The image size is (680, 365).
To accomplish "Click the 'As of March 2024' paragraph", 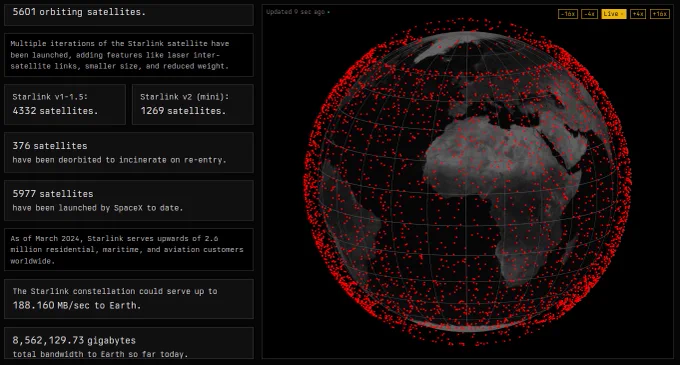I will click(127, 250).
